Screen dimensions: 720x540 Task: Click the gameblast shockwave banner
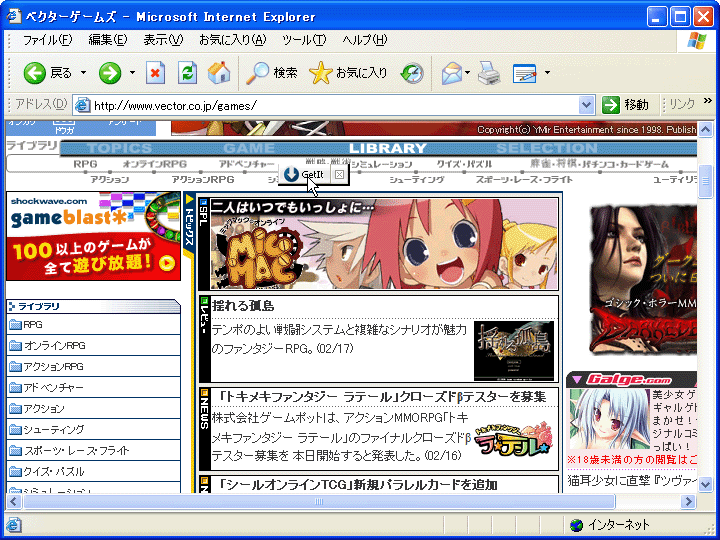click(93, 236)
